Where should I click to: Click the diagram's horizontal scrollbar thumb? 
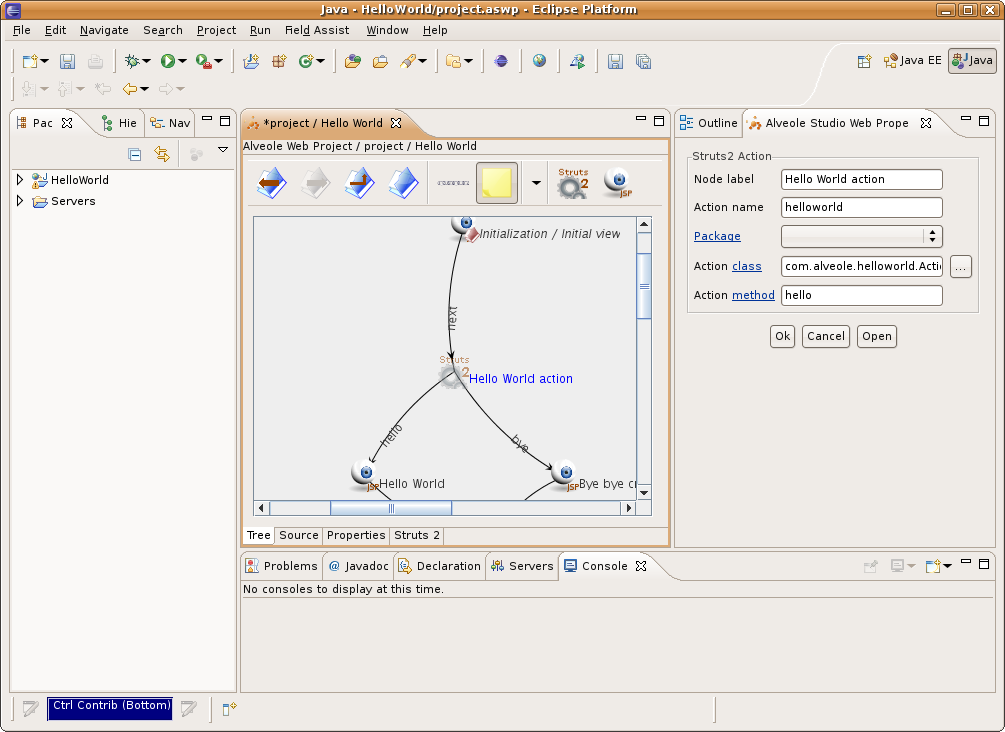pyautogui.click(x=391, y=508)
